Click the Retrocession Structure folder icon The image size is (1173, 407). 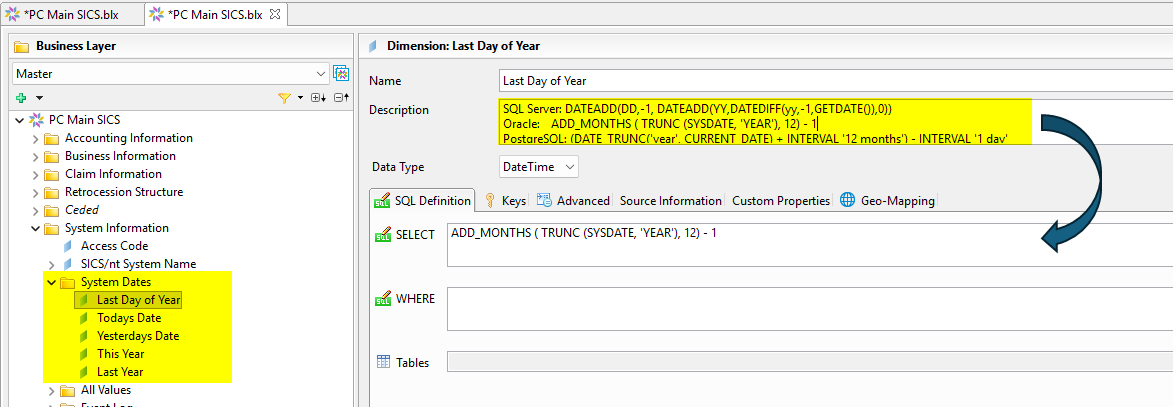click(x=52, y=192)
